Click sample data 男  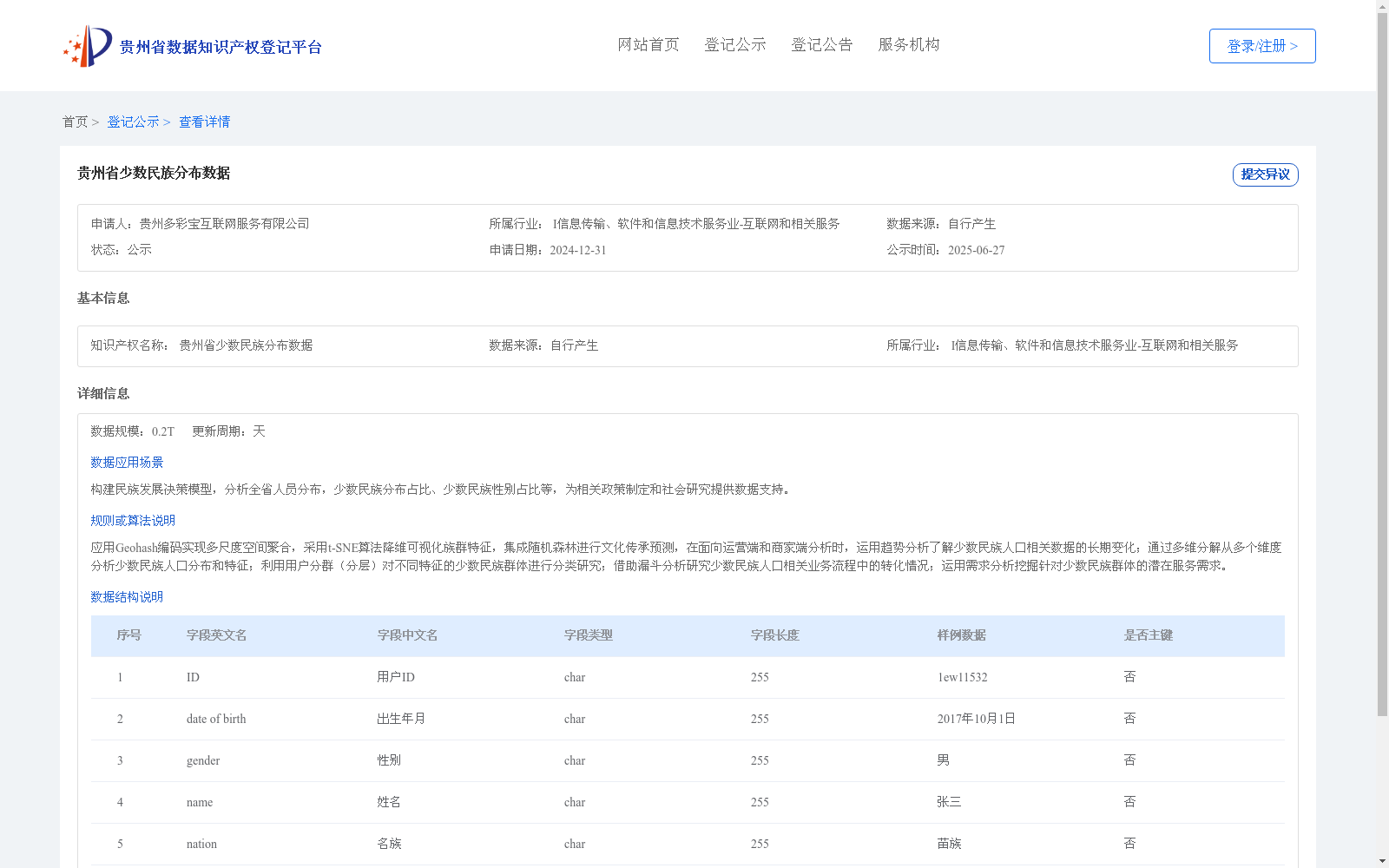click(944, 760)
